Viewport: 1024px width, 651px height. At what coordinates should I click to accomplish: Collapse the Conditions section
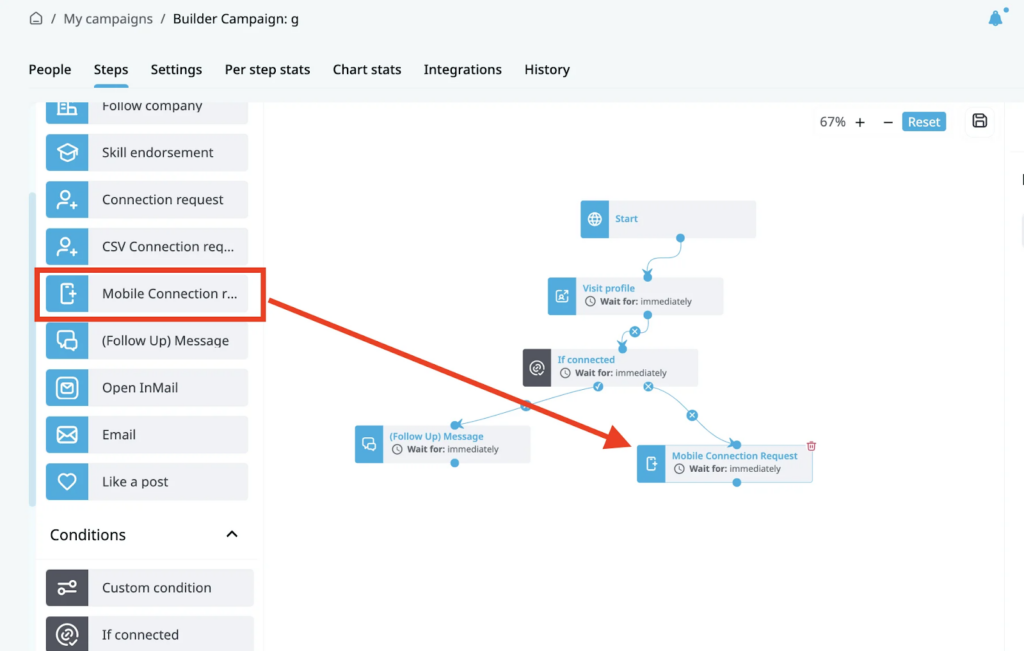[232, 535]
